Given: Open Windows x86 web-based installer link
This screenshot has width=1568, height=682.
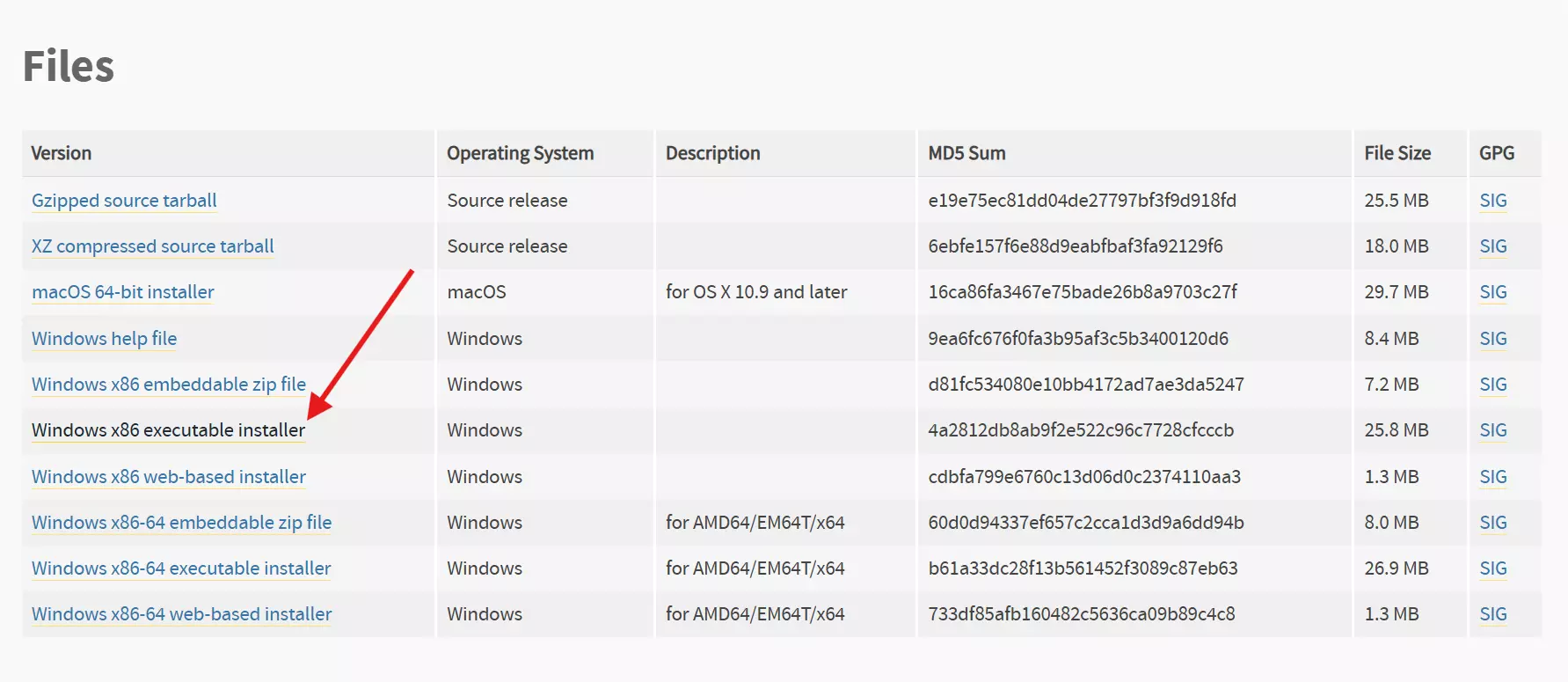Looking at the screenshot, I should (x=168, y=477).
